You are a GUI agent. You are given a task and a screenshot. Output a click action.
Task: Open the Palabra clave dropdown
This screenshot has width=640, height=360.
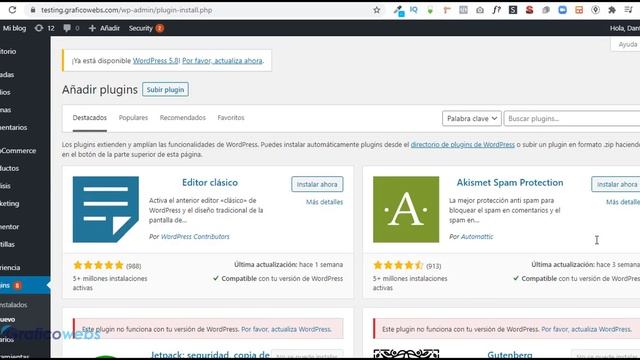471,118
